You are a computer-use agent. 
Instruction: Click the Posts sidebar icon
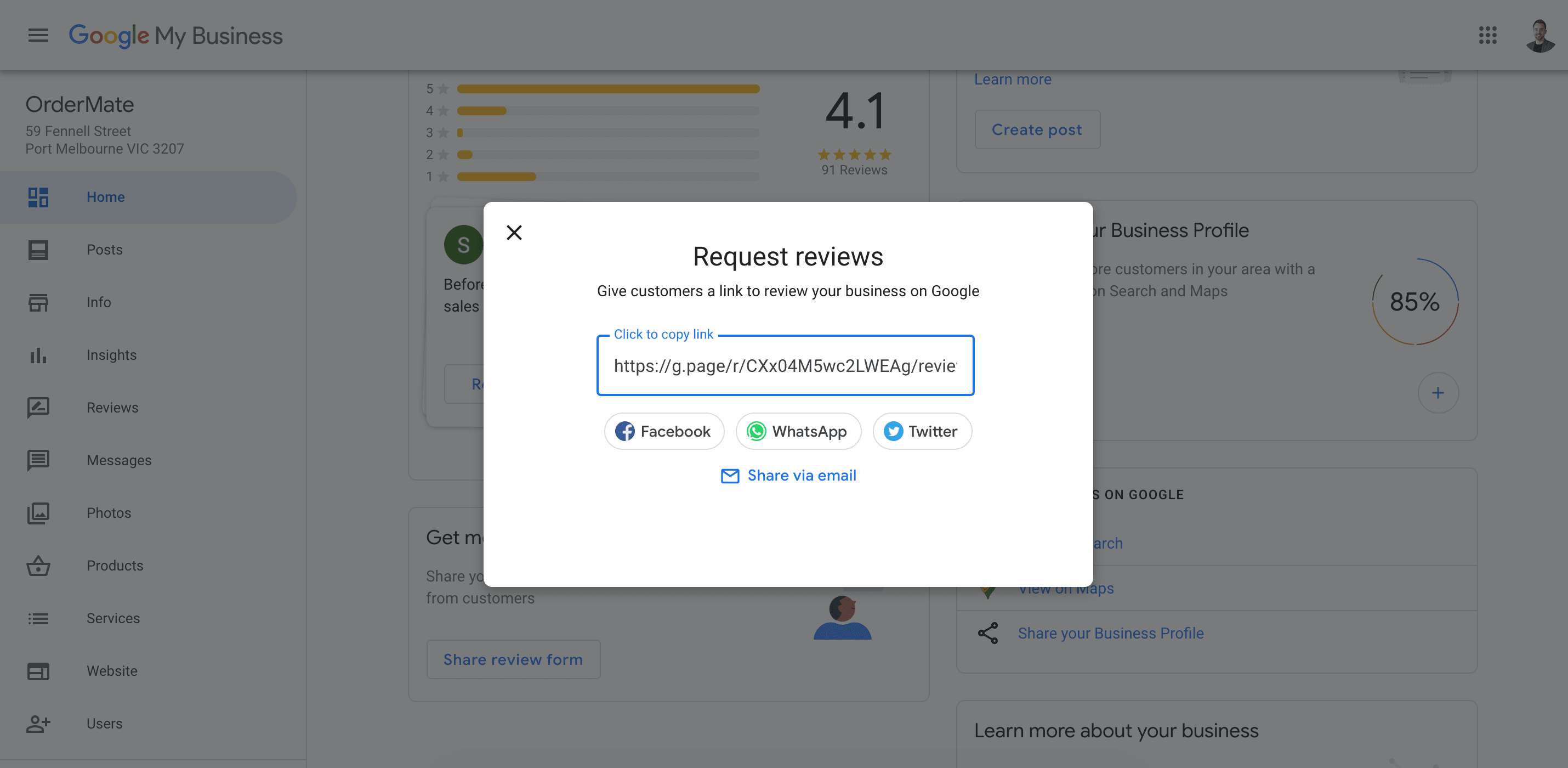[38, 250]
